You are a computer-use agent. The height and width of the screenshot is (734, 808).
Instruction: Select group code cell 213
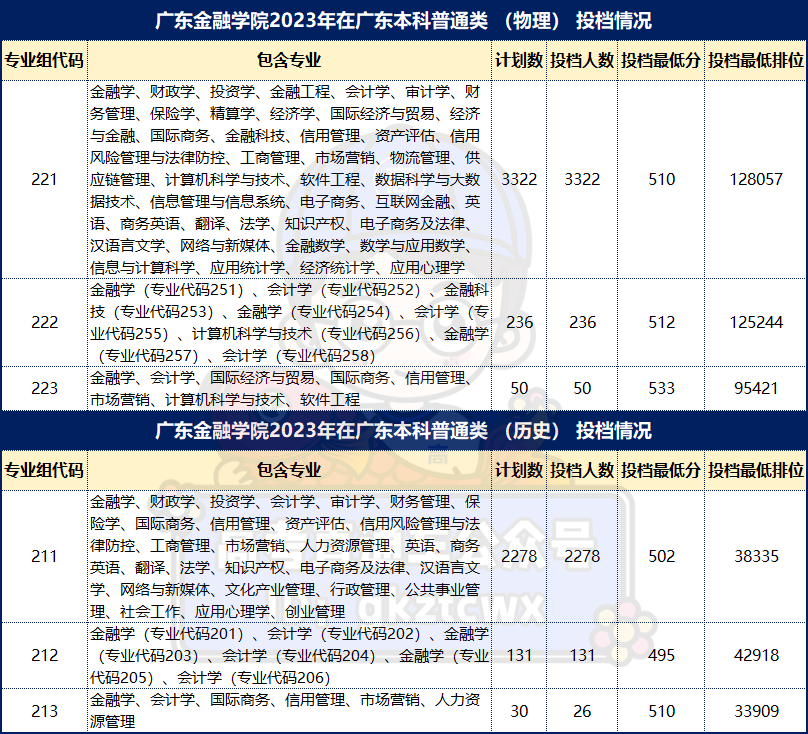[x=44, y=711]
